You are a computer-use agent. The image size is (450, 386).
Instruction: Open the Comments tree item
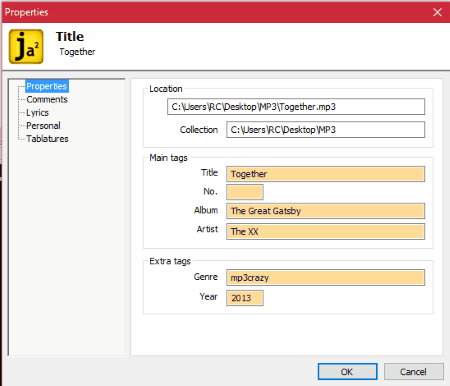[x=47, y=99]
